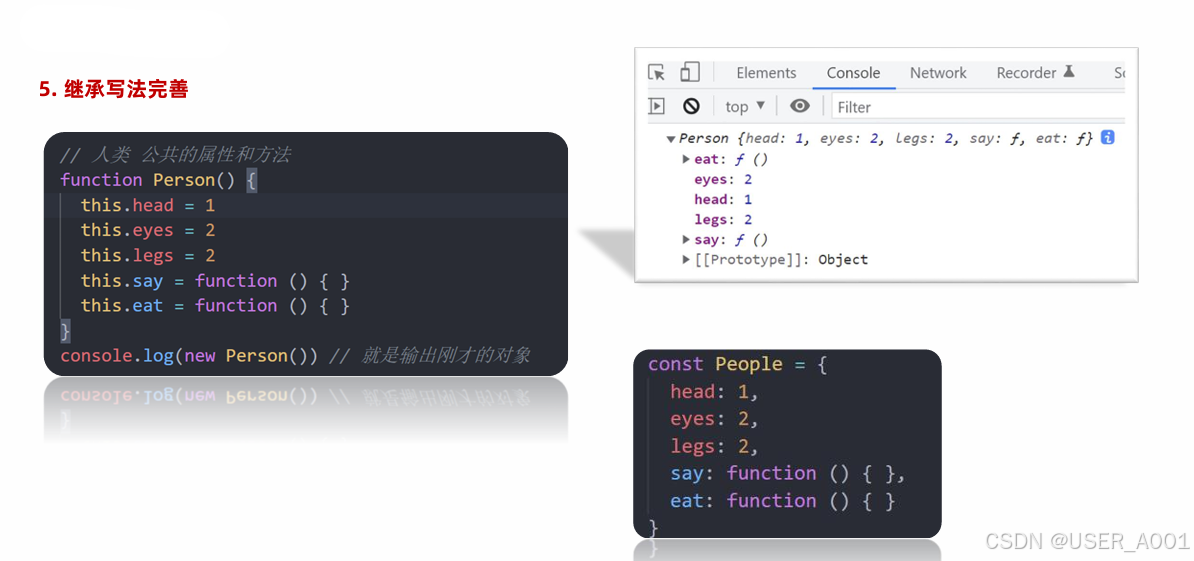Click the '// 人类 公共的属性和方法' comment
This screenshot has height=561, width=1194.
coord(175,155)
